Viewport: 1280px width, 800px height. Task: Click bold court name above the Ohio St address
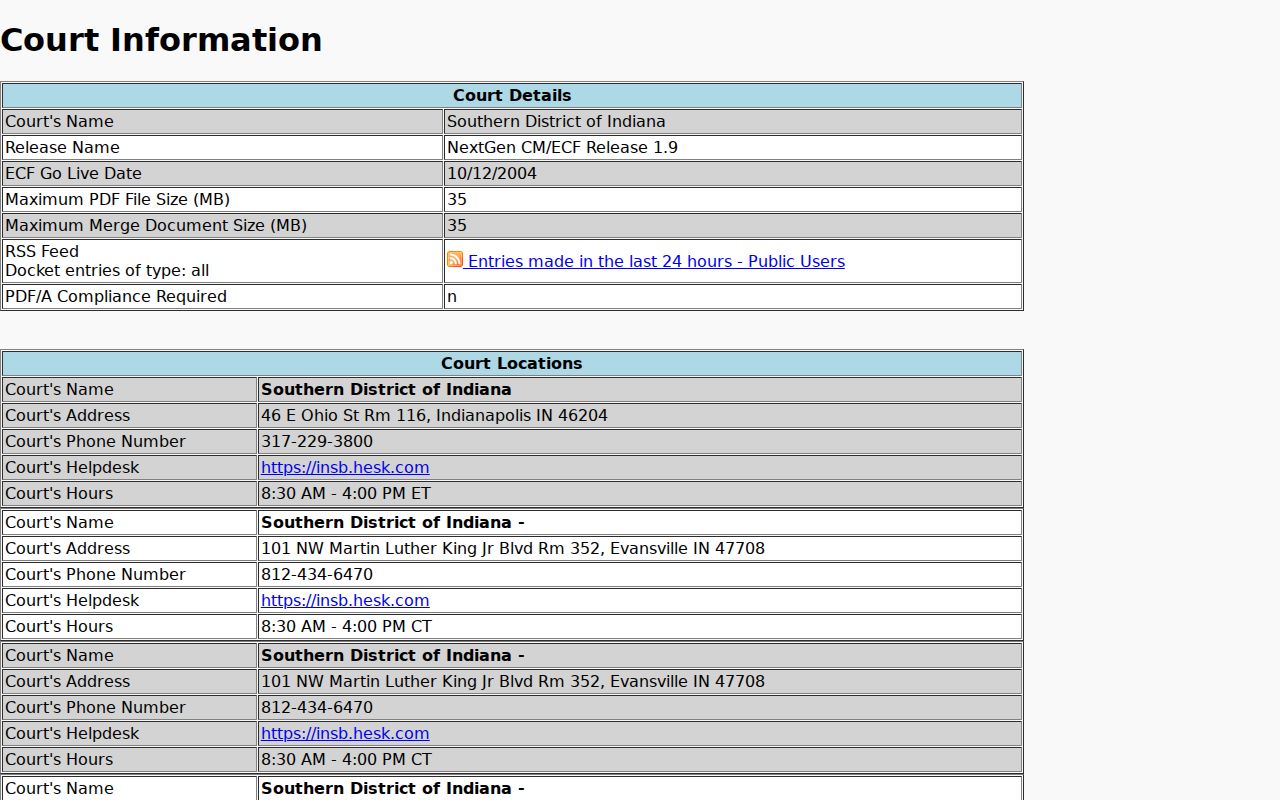coord(386,390)
